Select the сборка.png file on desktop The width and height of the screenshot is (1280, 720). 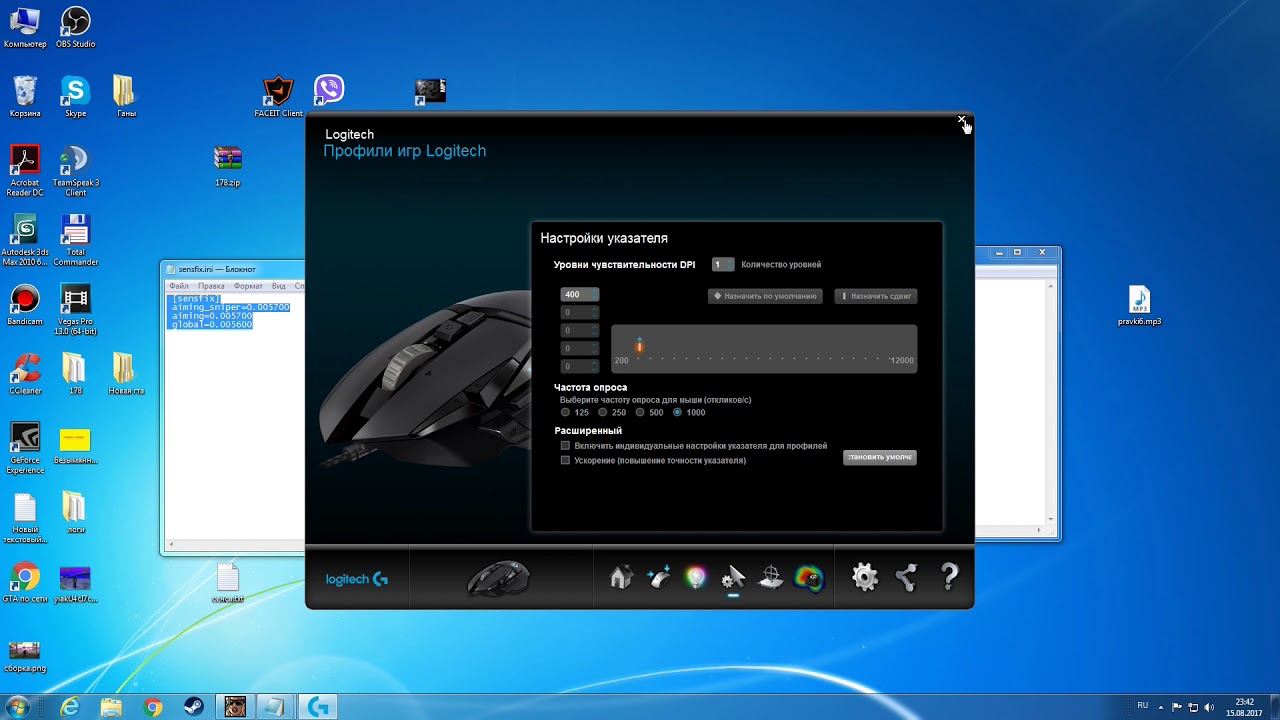(25, 656)
